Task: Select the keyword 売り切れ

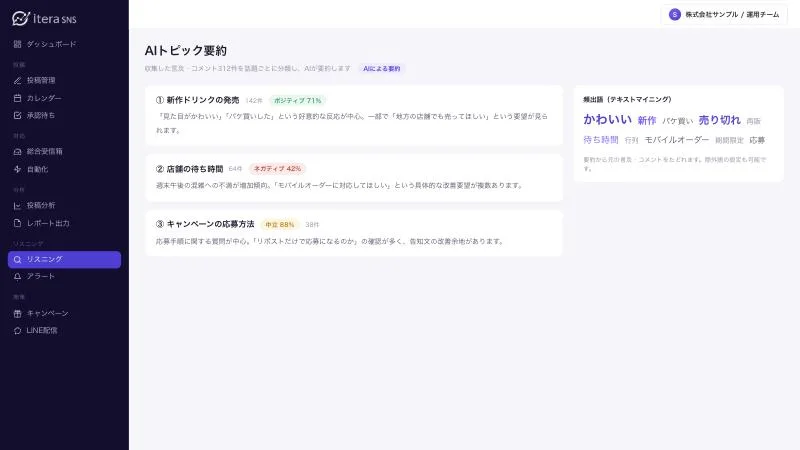Action: pos(719,120)
